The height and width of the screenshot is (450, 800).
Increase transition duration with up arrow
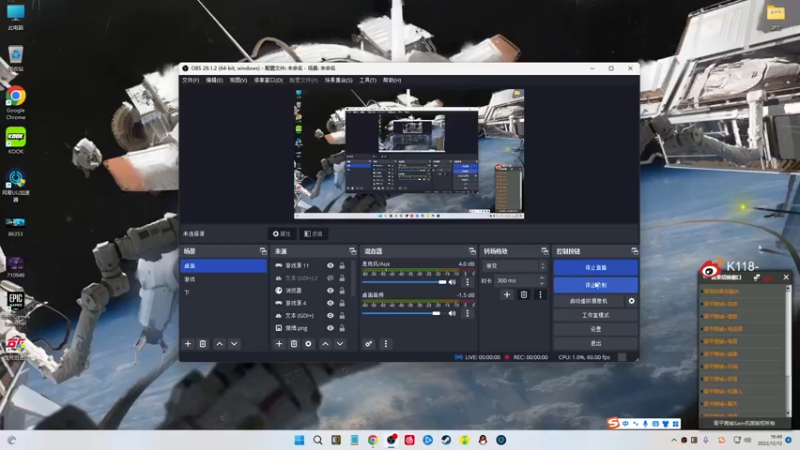(542, 278)
